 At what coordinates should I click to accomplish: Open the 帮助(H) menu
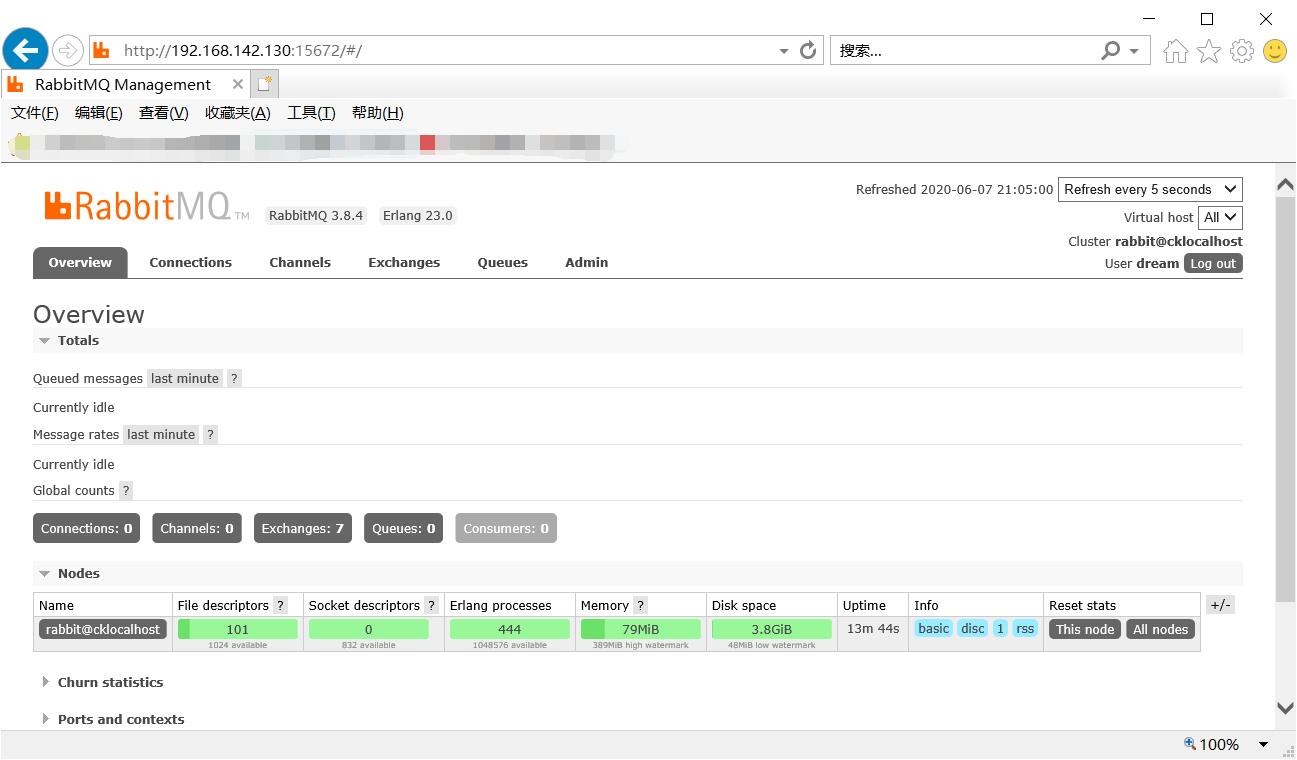[x=378, y=113]
